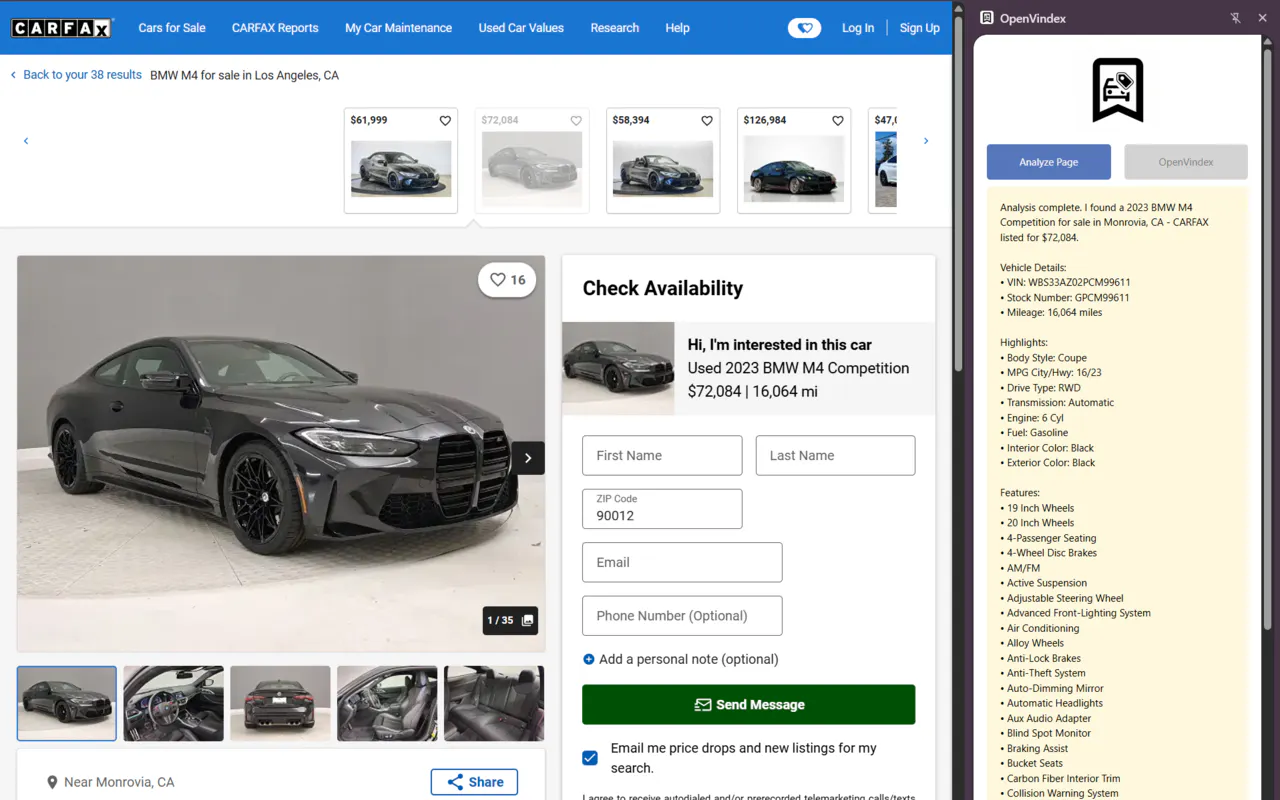This screenshot has height=800, width=1280.
Task: Select the steering wheel interior thumbnail
Action: tap(174, 704)
